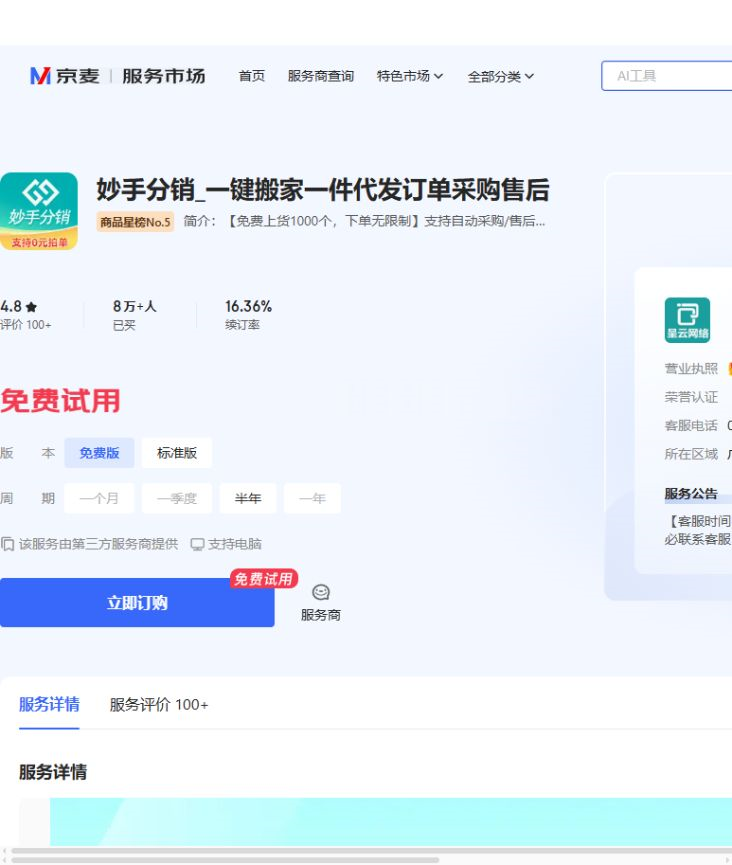Viewport: 732px width, 865px height.
Task: Choose the 一年 period option
Action: (312, 498)
